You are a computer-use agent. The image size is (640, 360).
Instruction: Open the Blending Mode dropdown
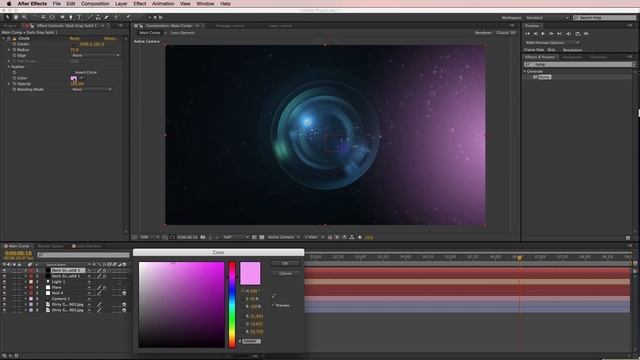pos(91,89)
